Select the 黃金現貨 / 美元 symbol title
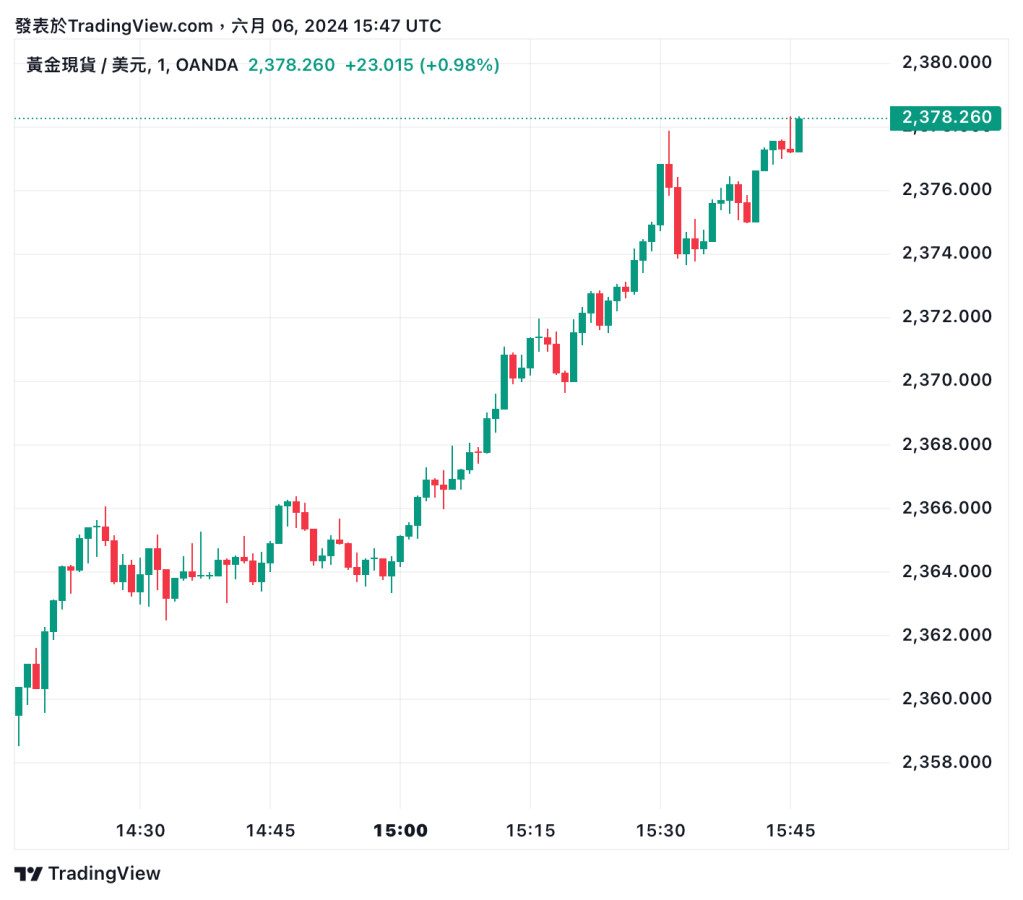1023x900 pixels. [x=88, y=65]
